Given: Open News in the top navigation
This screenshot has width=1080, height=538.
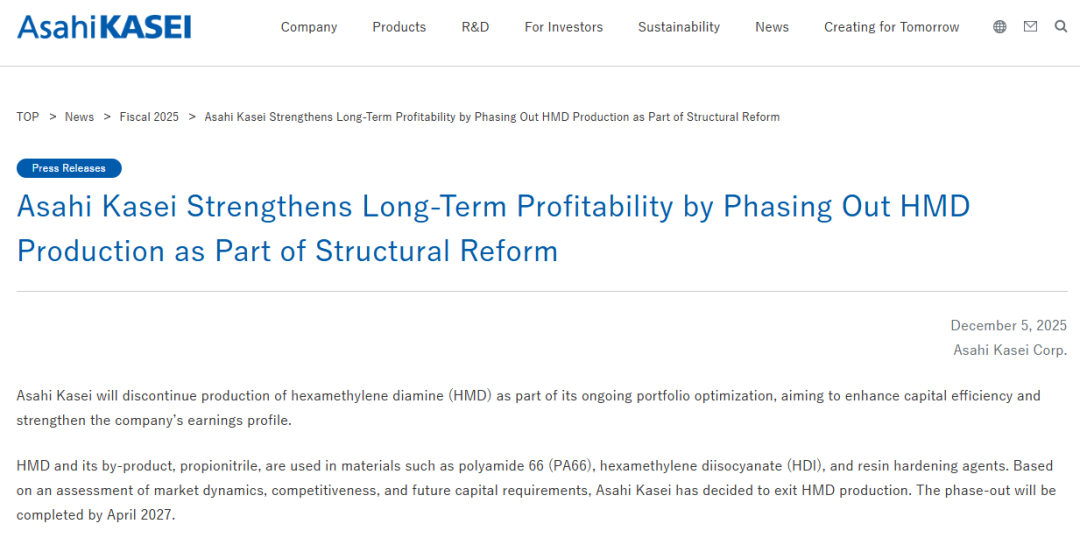Looking at the screenshot, I should [772, 27].
